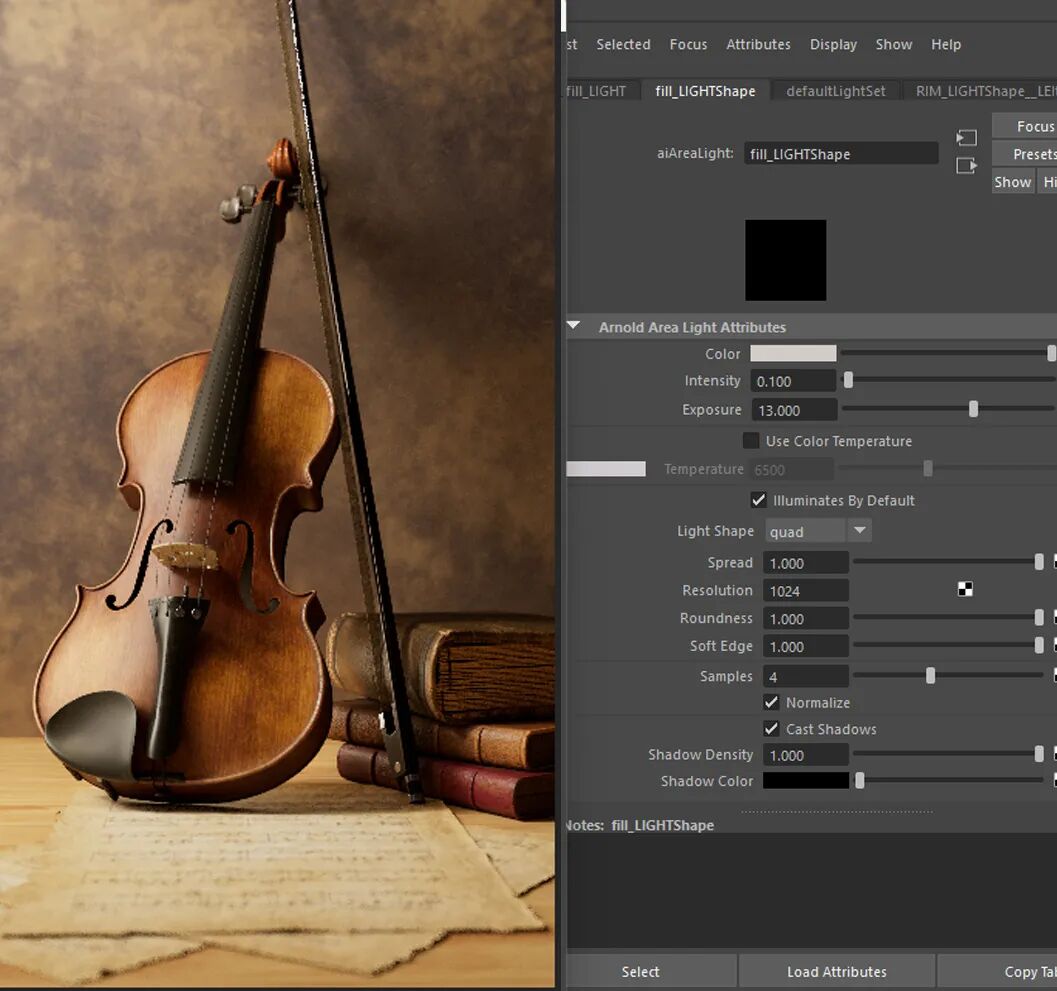Image resolution: width=1057 pixels, height=991 pixels.
Task: Click the Color slider handle
Action: 1051,353
